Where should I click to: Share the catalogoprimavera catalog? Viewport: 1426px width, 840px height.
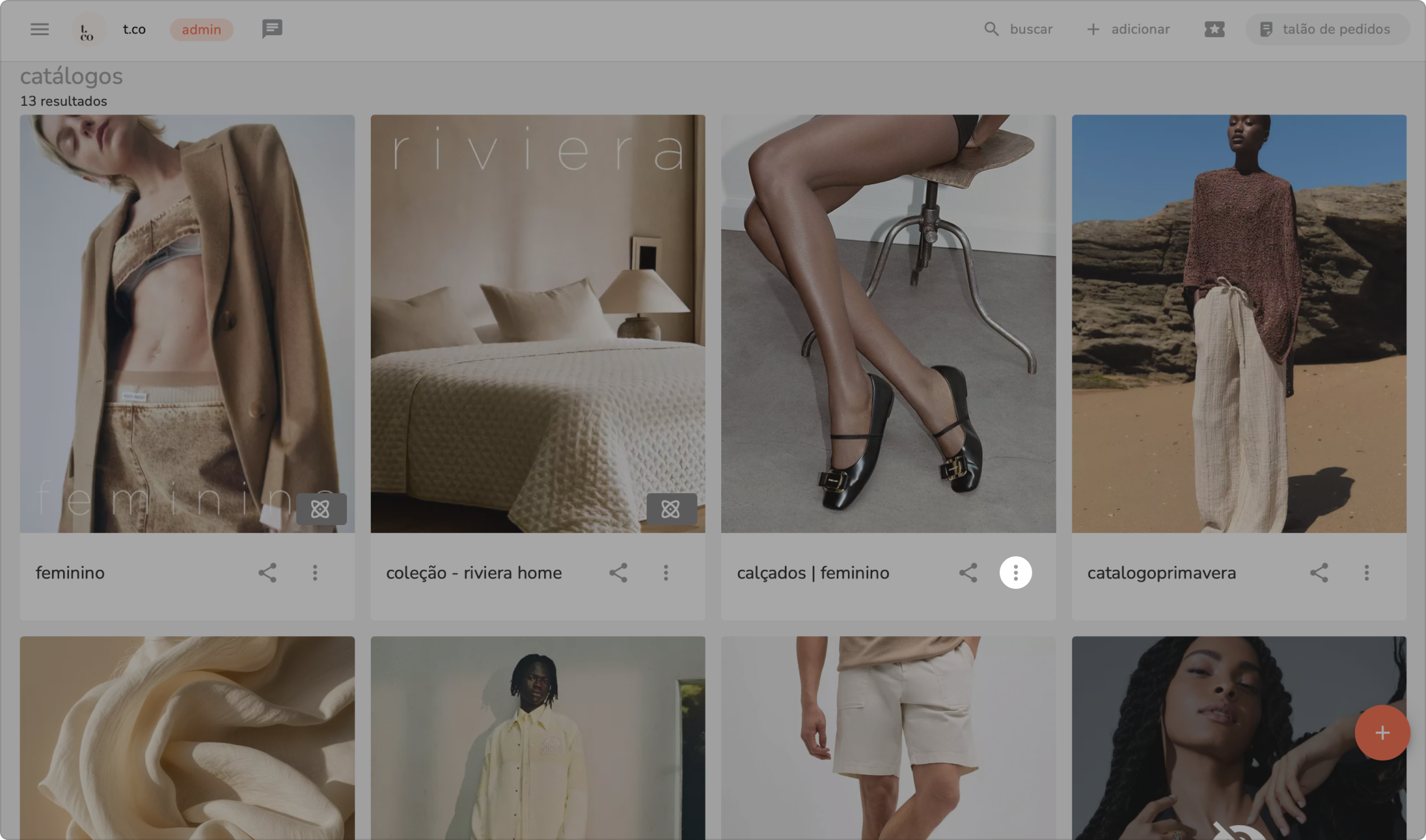click(x=1318, y=573)
